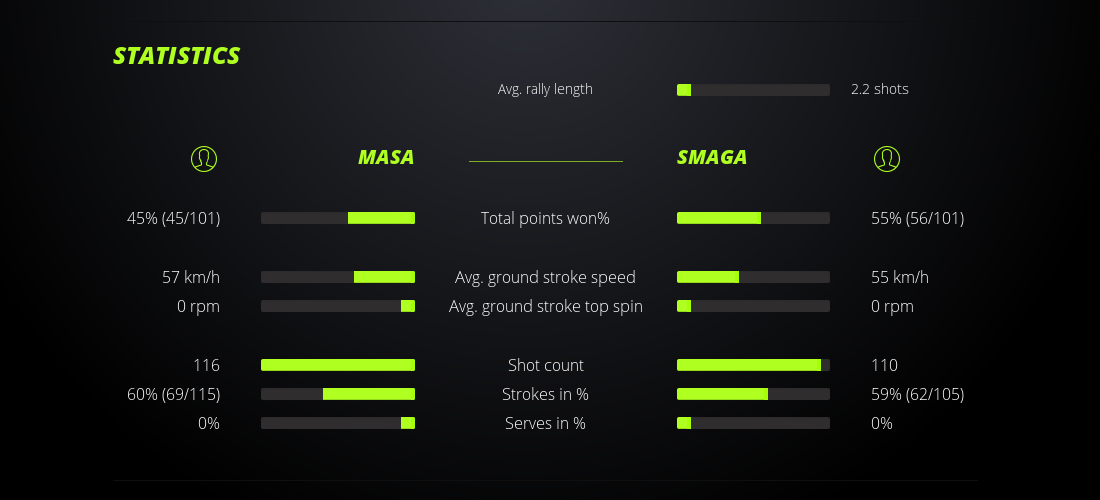Click the 'Avg. ground stroke speed' label

pos(545,277)
